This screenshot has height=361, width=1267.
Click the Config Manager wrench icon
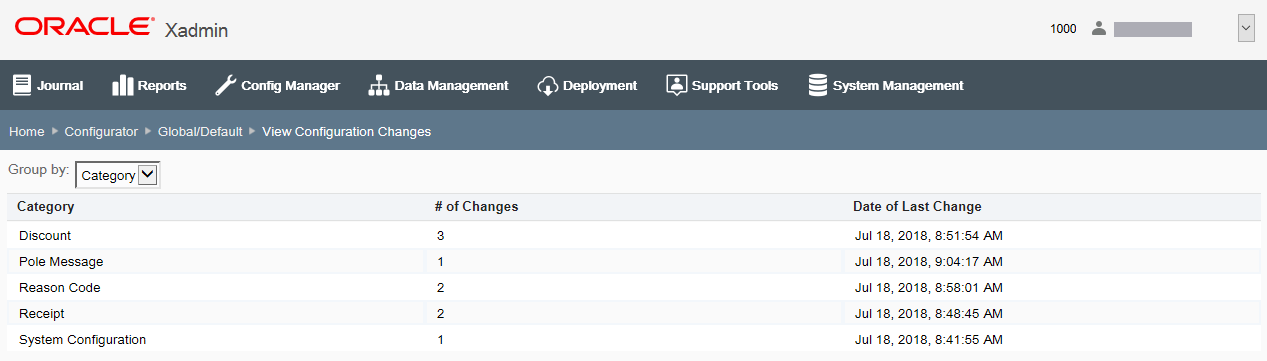(225, 85)
